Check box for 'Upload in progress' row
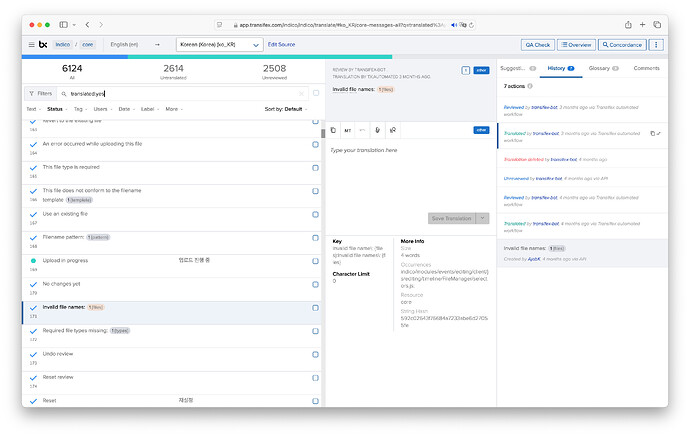The width and height of the screenshot is (690, 435). coord(316,261)
